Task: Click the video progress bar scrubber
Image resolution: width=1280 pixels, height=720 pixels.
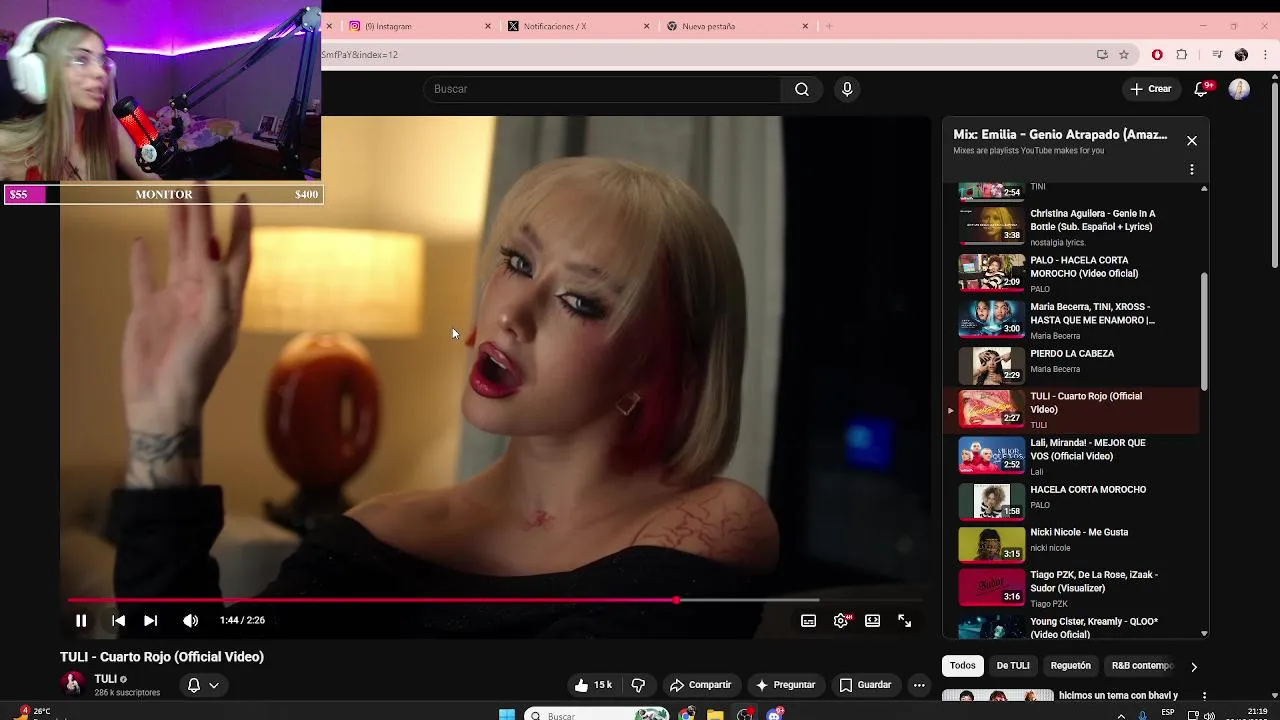Action: pos(676,600)
